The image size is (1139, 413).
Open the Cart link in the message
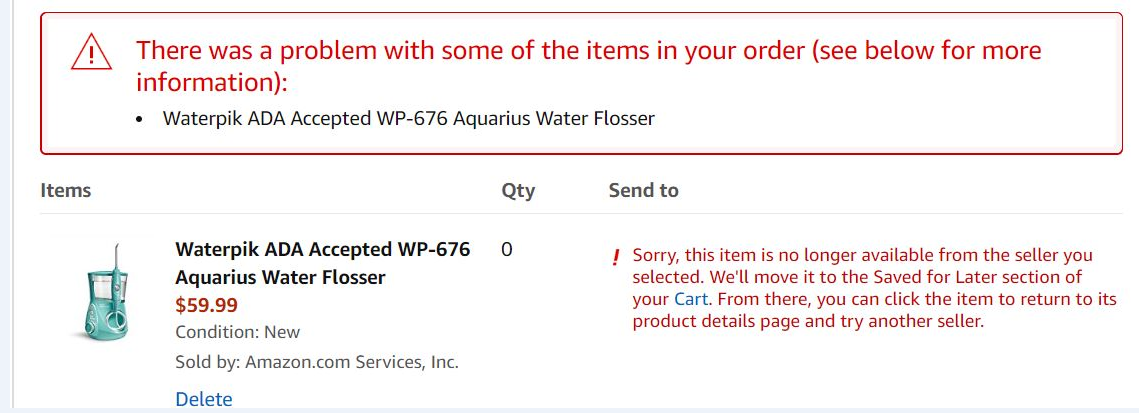point(691,299)
